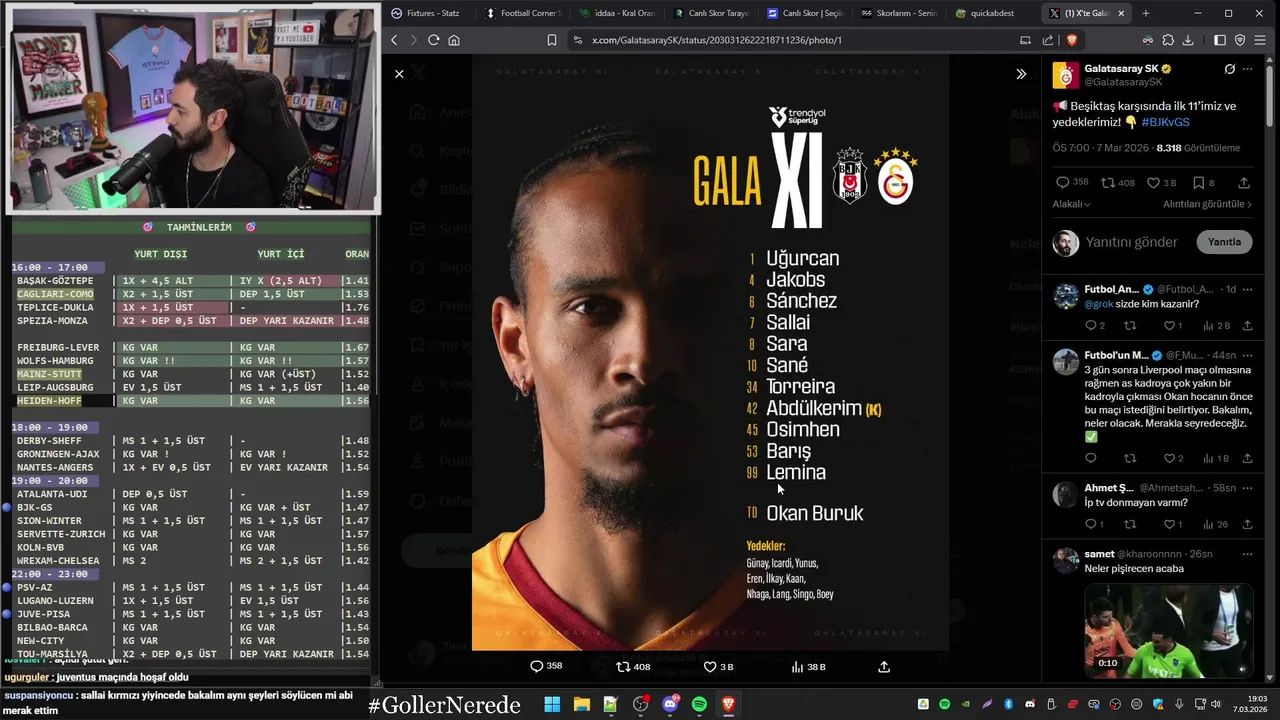
Task: View photo analytics showing 38 B
Action: 808,666
